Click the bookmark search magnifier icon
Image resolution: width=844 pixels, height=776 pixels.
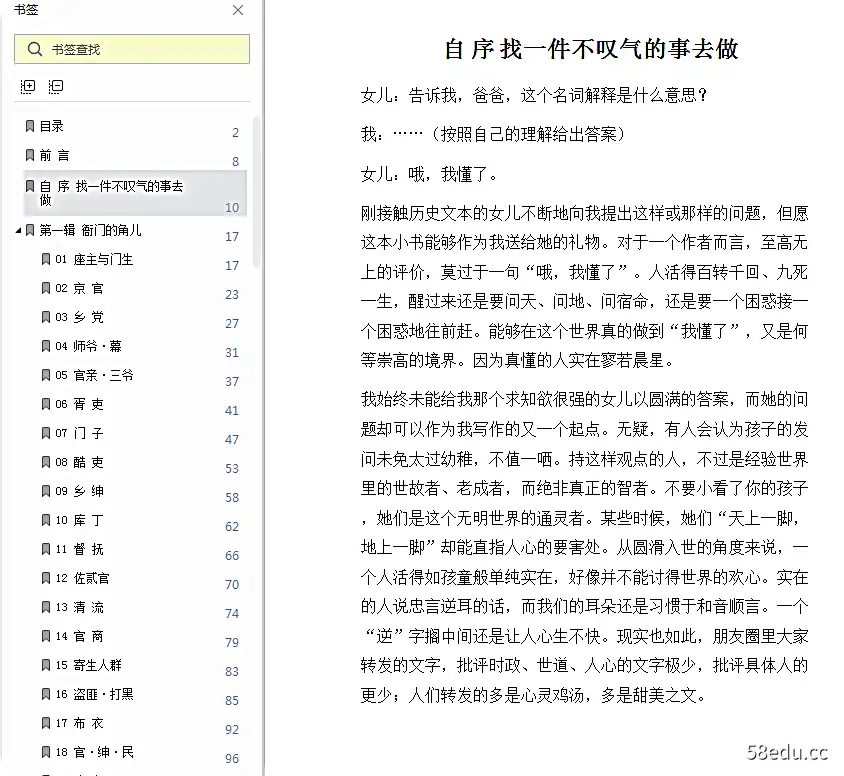point(34,49)
